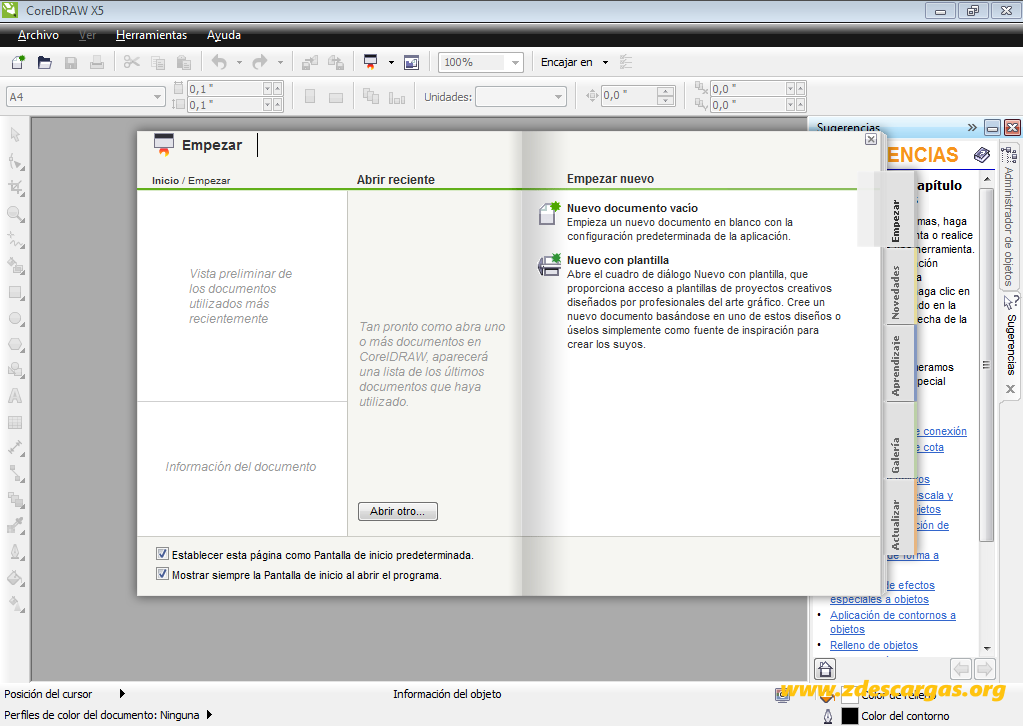Open the Encajar en dropdown

[605, 63]
